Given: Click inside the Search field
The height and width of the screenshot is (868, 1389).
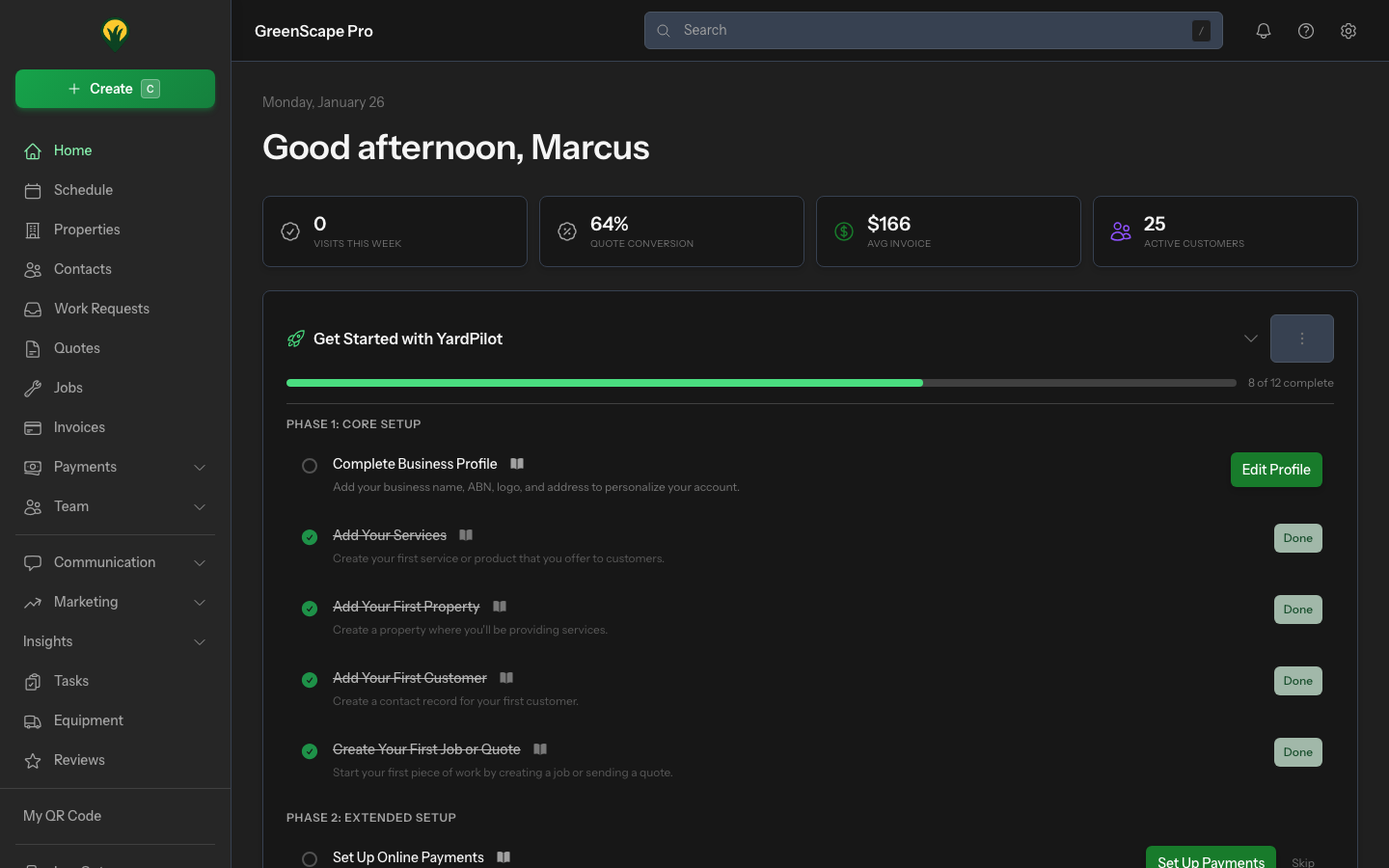Looking at the screenshot, I should click(934, 30).
